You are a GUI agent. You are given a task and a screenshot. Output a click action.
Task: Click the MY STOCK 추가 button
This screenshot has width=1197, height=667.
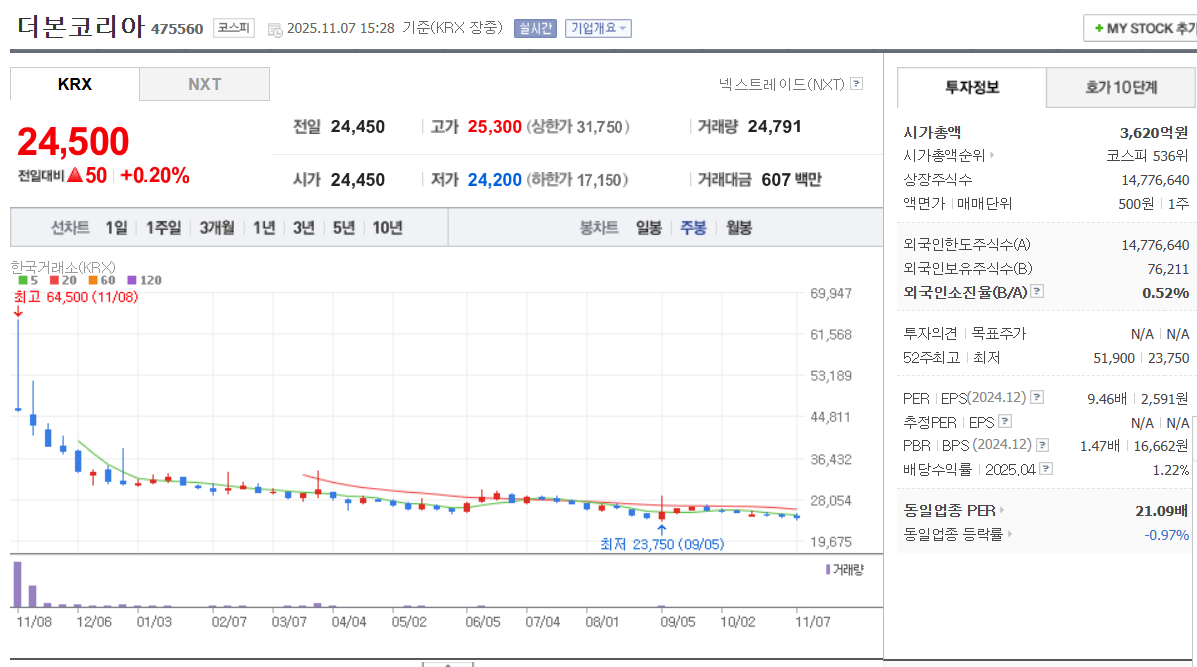click(x=1141, y=28)
